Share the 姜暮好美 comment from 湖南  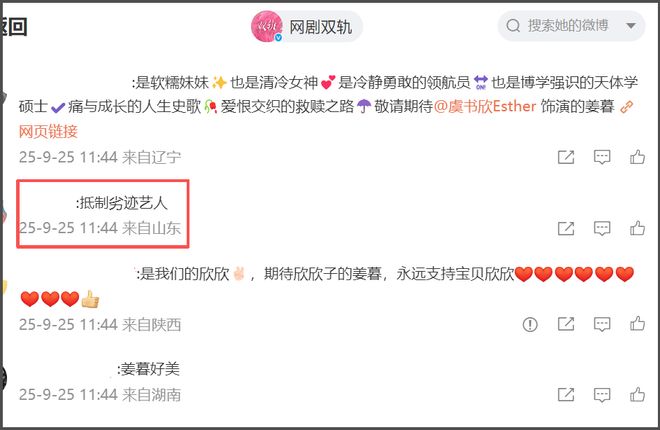(566, 395)
